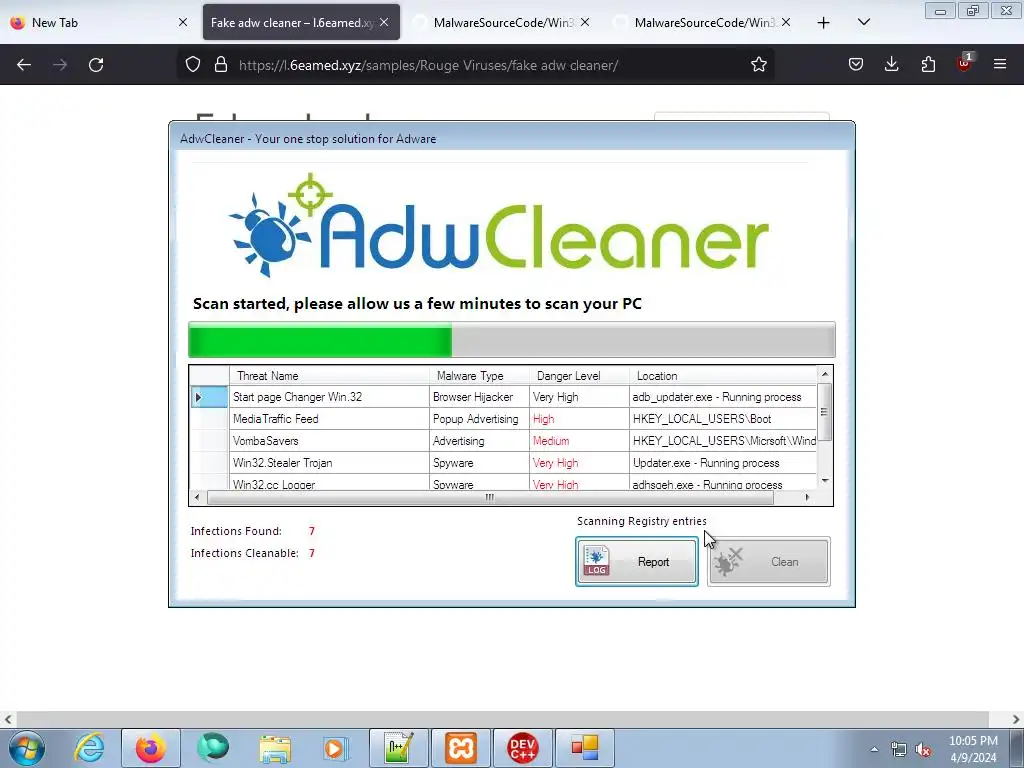Open a new browser tab with plus
Image resolution: width=1024 pixels, height=768 pixels.
pyautogui.click(x=824, y=23)
